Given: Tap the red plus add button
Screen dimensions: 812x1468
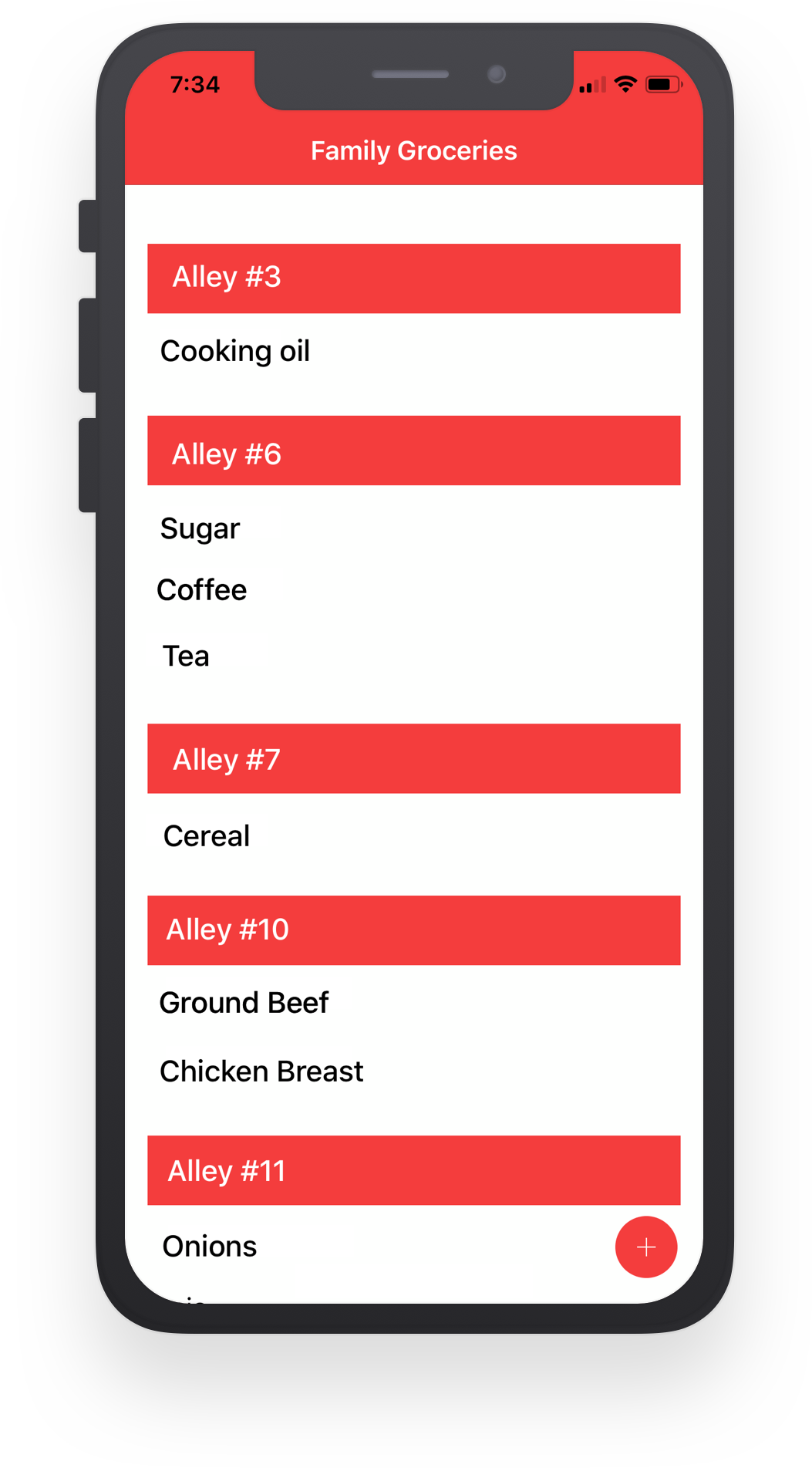Looking at the screenshot, I should (646, 1247).
